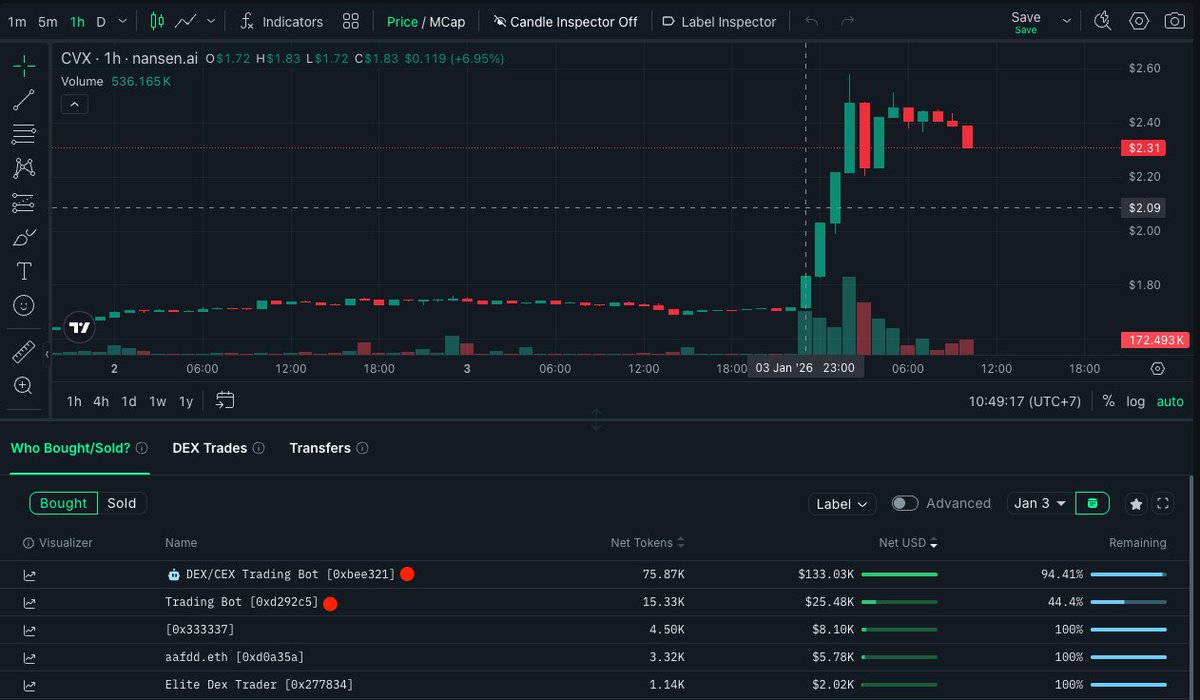Select the Sold filter button
This screenshot has width=1200, height=700.
click(122, 503)
